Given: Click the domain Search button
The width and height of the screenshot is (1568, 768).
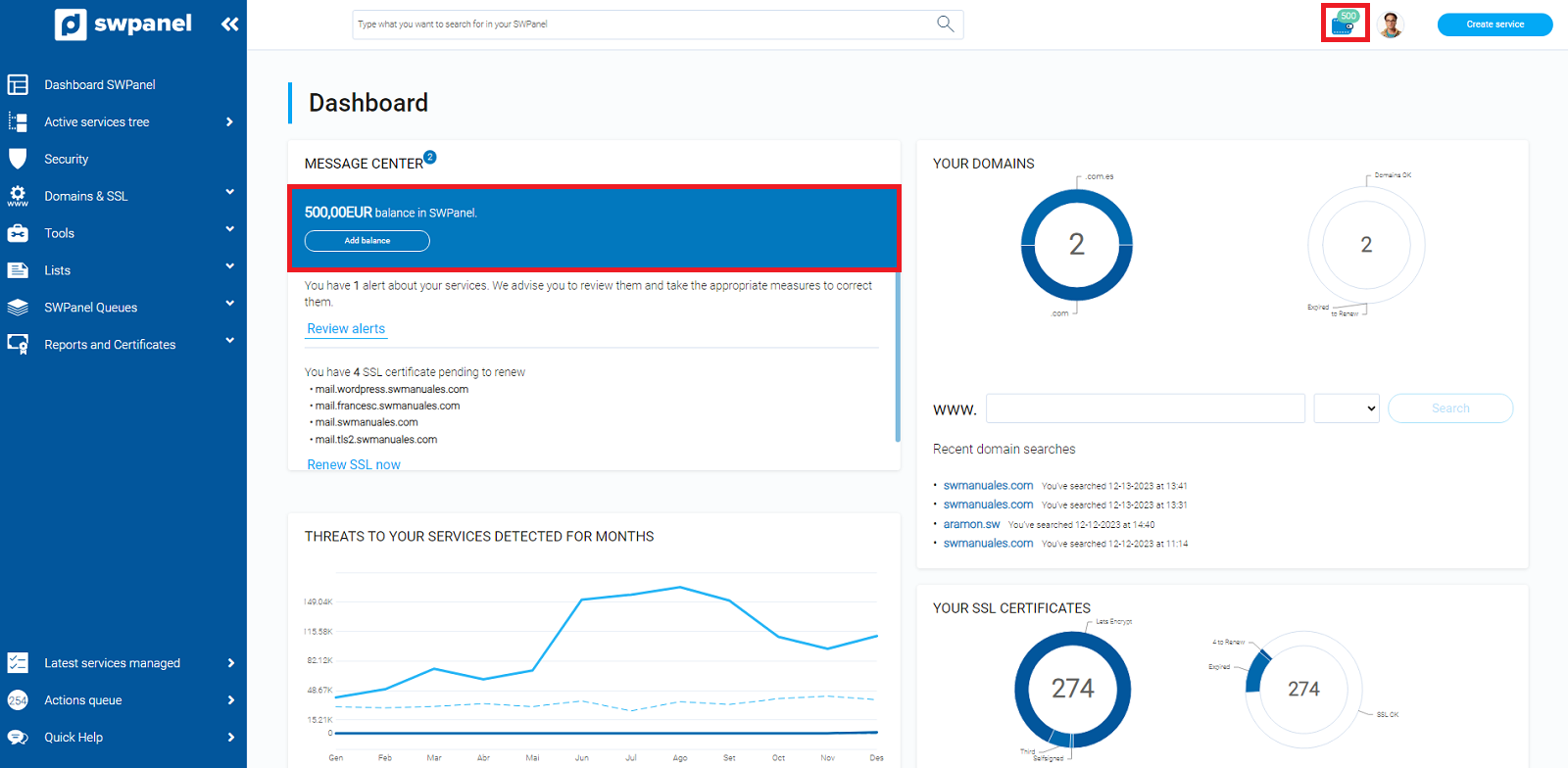Looking at the screenshot, I should [x=1450, y=408].
